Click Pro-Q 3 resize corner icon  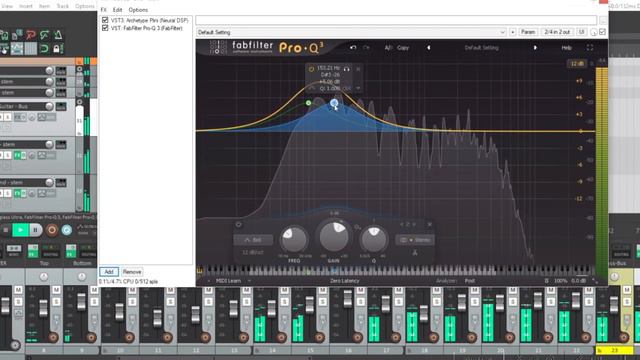595,281
